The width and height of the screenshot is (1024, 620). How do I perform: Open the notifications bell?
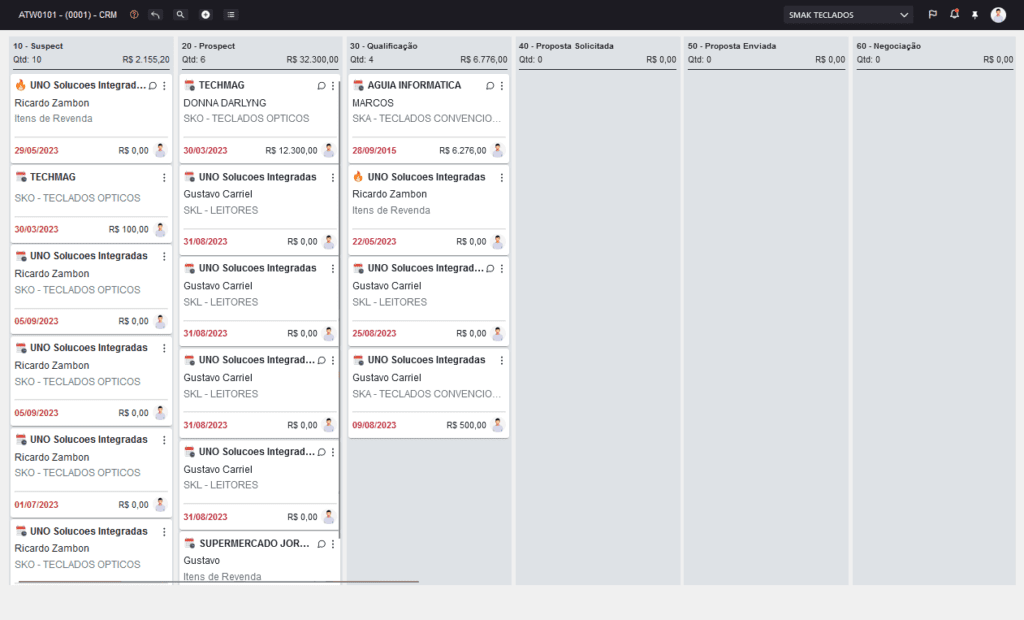click(x=954, y=14)
